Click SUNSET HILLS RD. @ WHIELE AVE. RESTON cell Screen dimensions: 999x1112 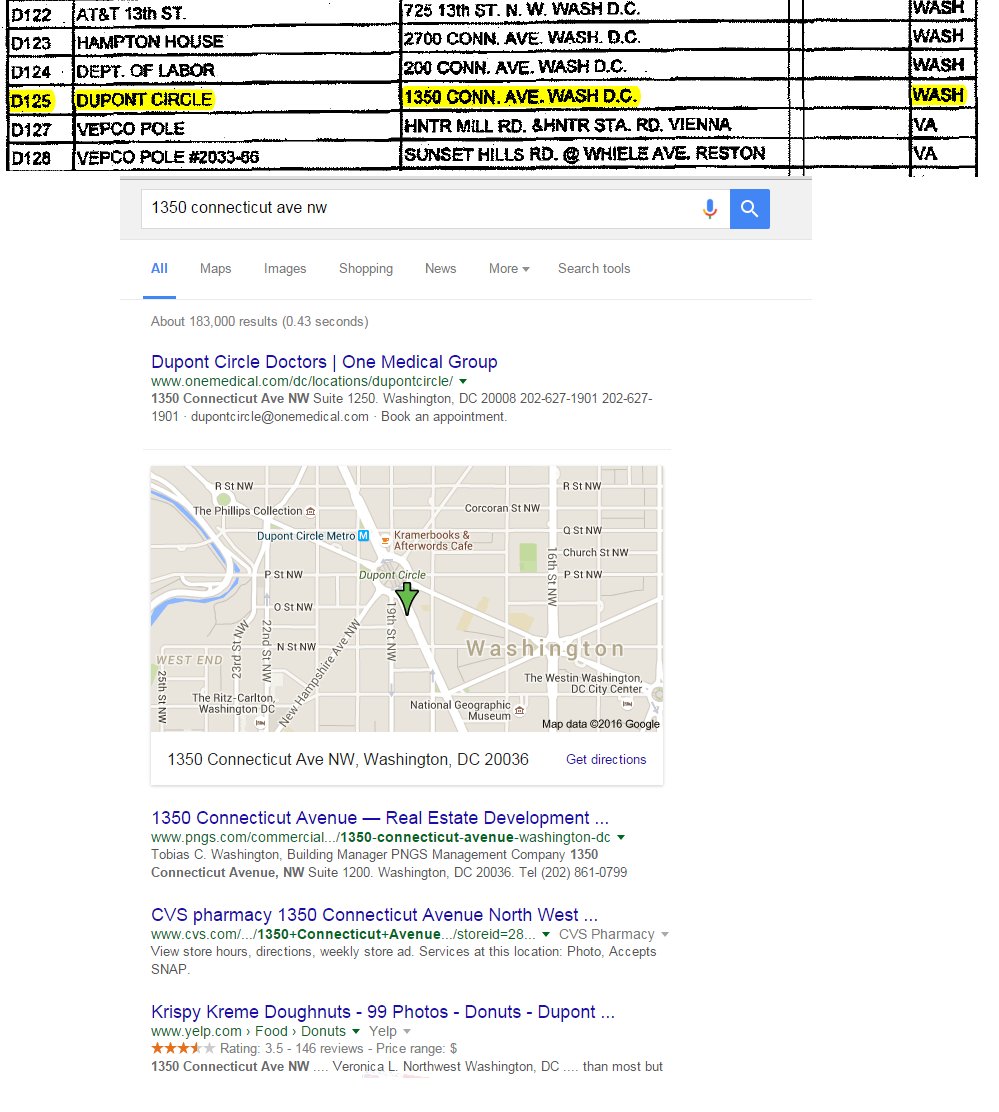[595, 153]
